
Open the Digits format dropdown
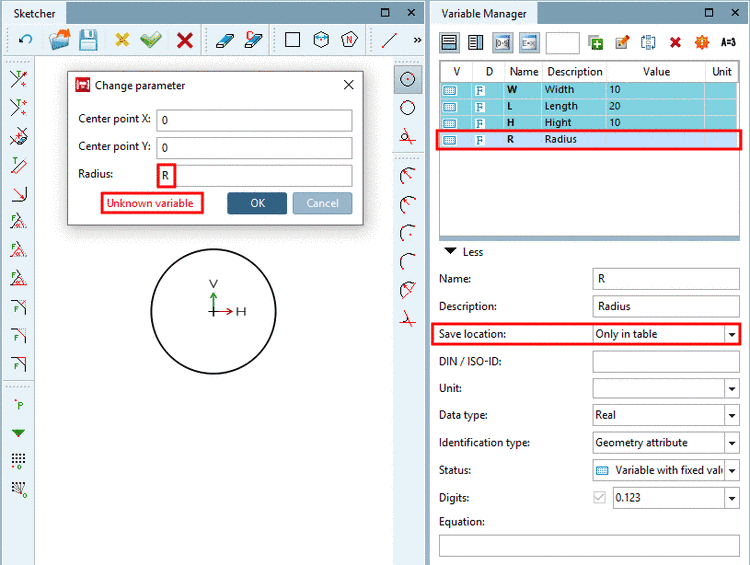(x=731, y=498)
